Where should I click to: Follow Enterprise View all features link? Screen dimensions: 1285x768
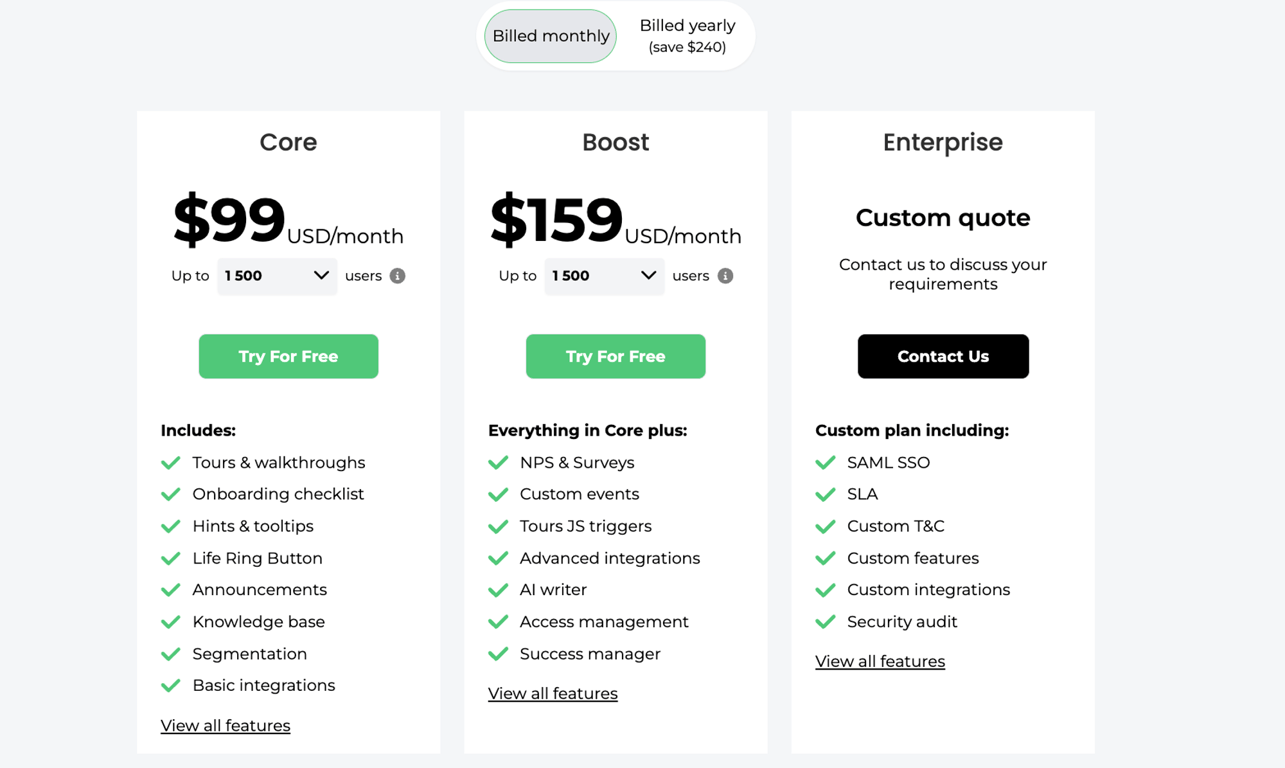pyautogui.click(x=879, y=662)
